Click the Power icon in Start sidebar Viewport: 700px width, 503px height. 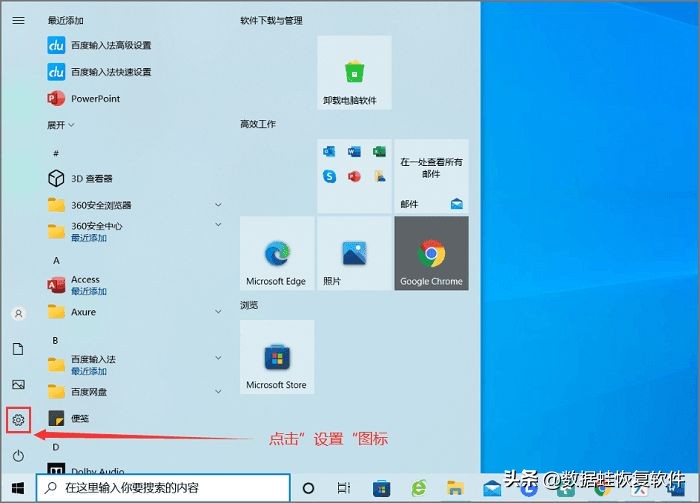[18, 456]
